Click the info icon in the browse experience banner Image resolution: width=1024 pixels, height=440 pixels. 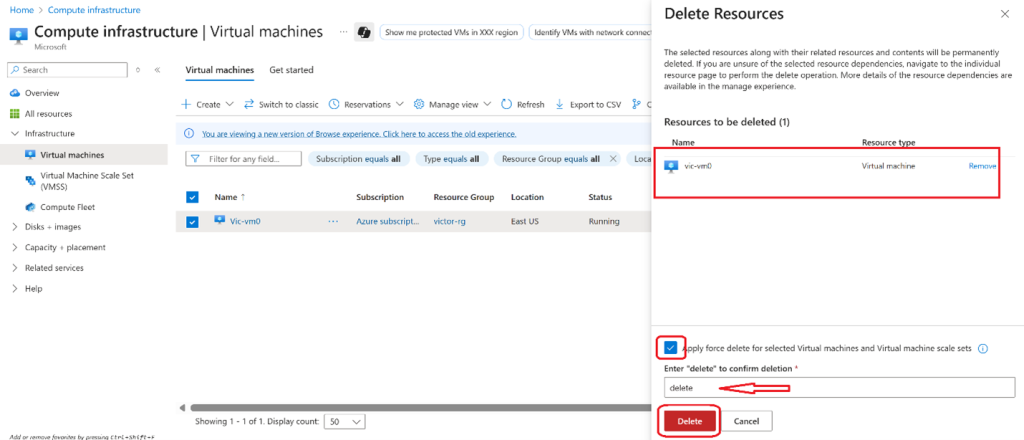(x=189, y=134)
